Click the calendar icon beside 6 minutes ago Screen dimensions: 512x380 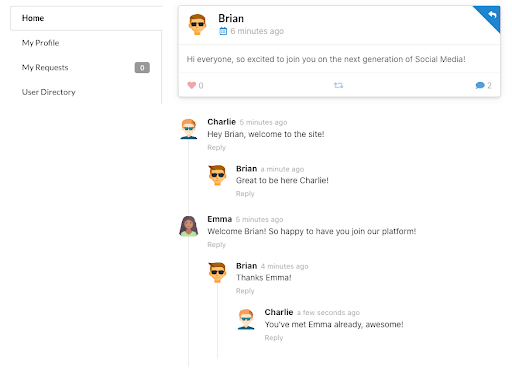pyautogui.click(x=223, y=31)
